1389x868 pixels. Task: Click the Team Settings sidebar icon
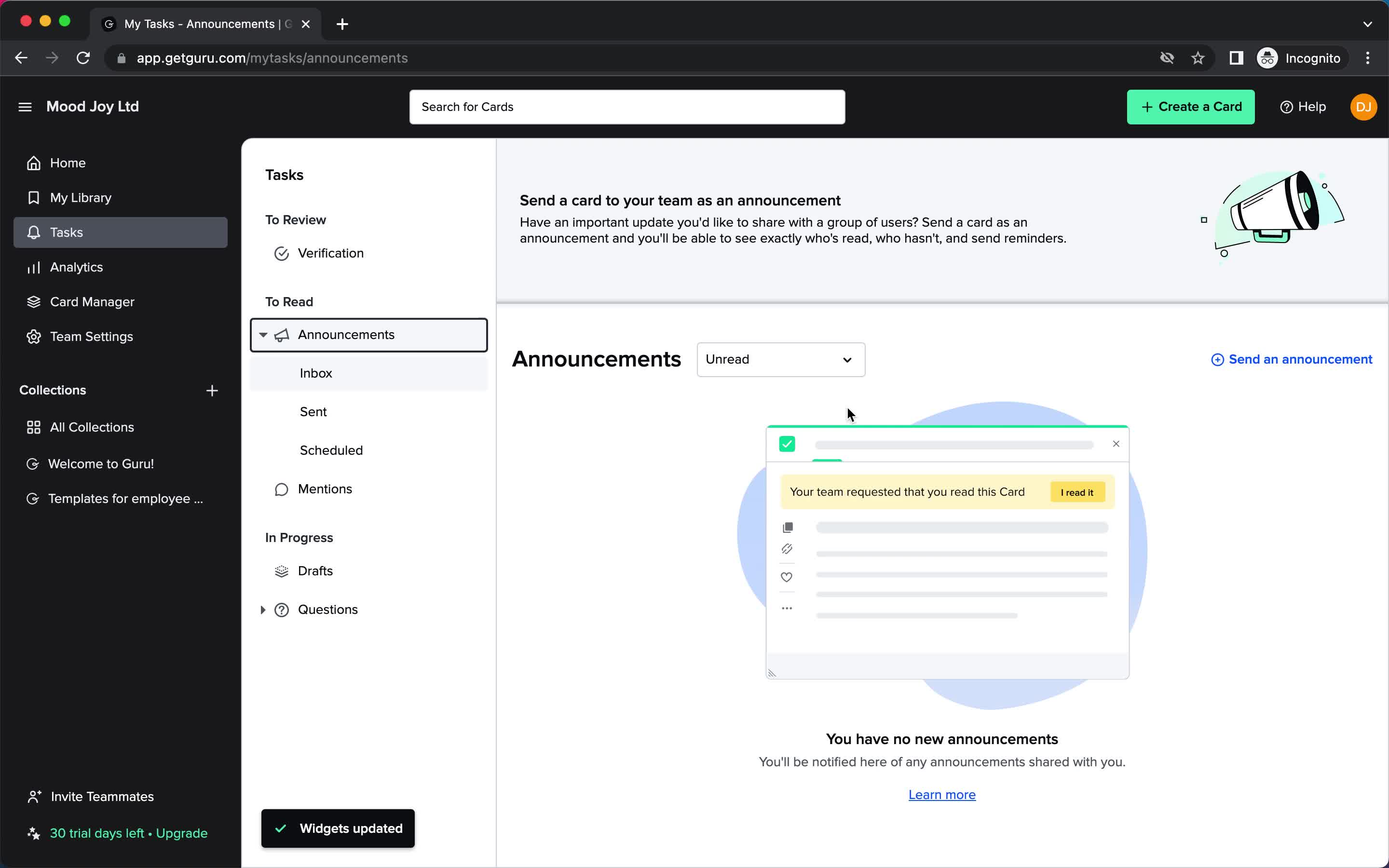[32, 335]
